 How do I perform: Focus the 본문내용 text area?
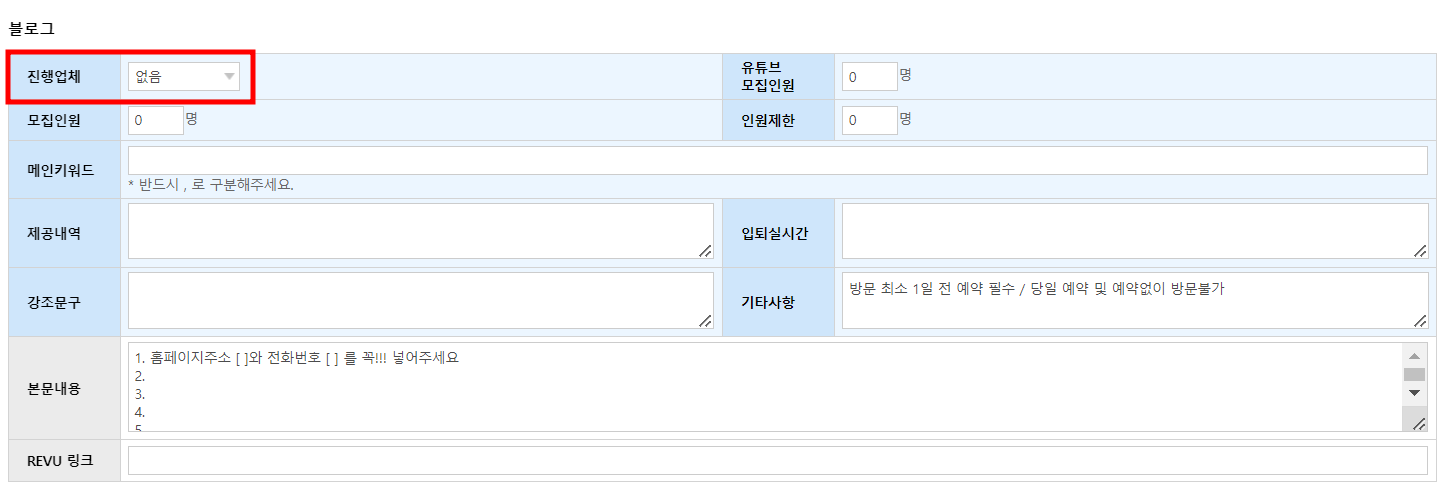point(760,387)
